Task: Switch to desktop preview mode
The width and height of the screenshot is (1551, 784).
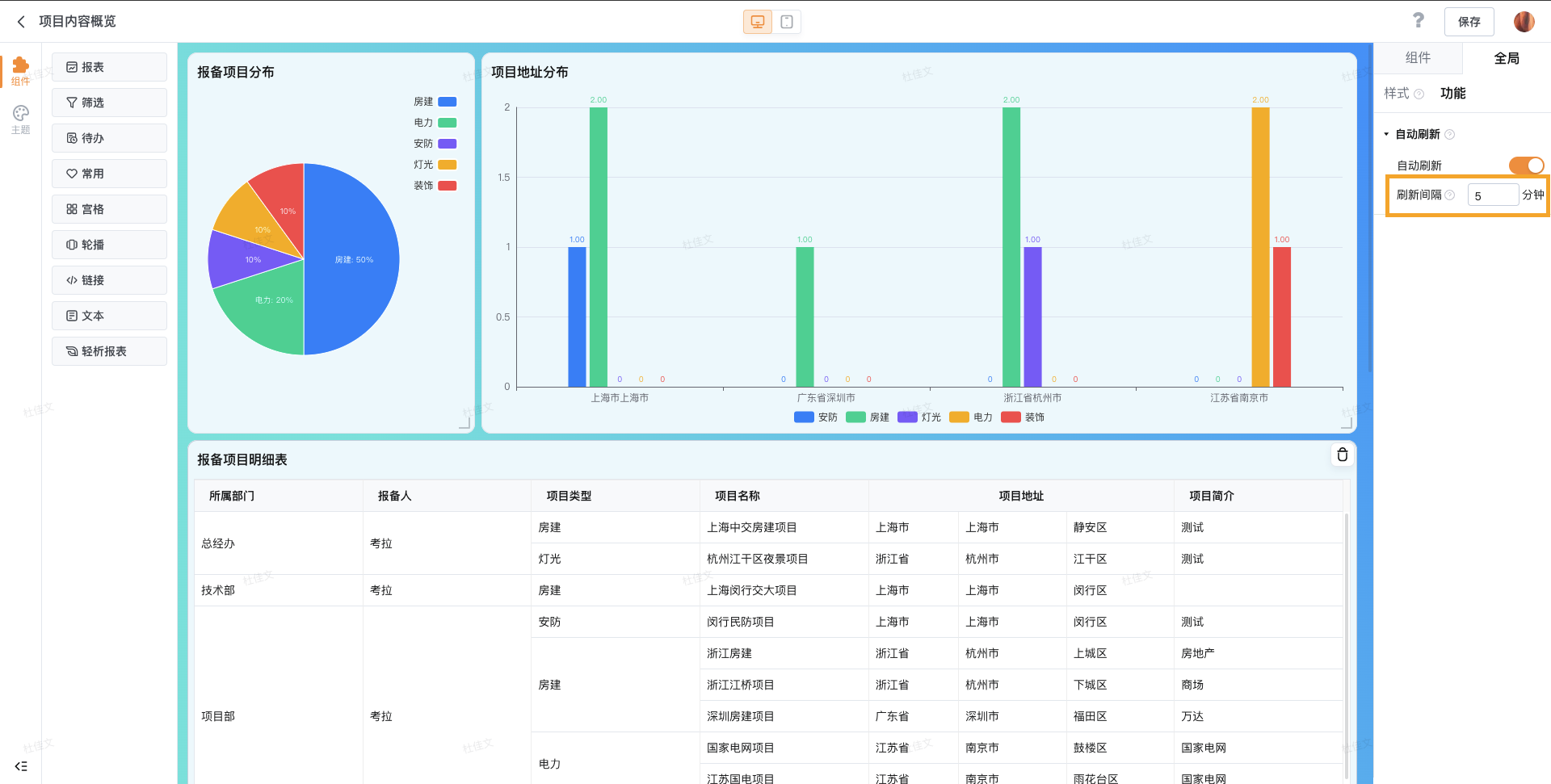Action: (758, 22)
